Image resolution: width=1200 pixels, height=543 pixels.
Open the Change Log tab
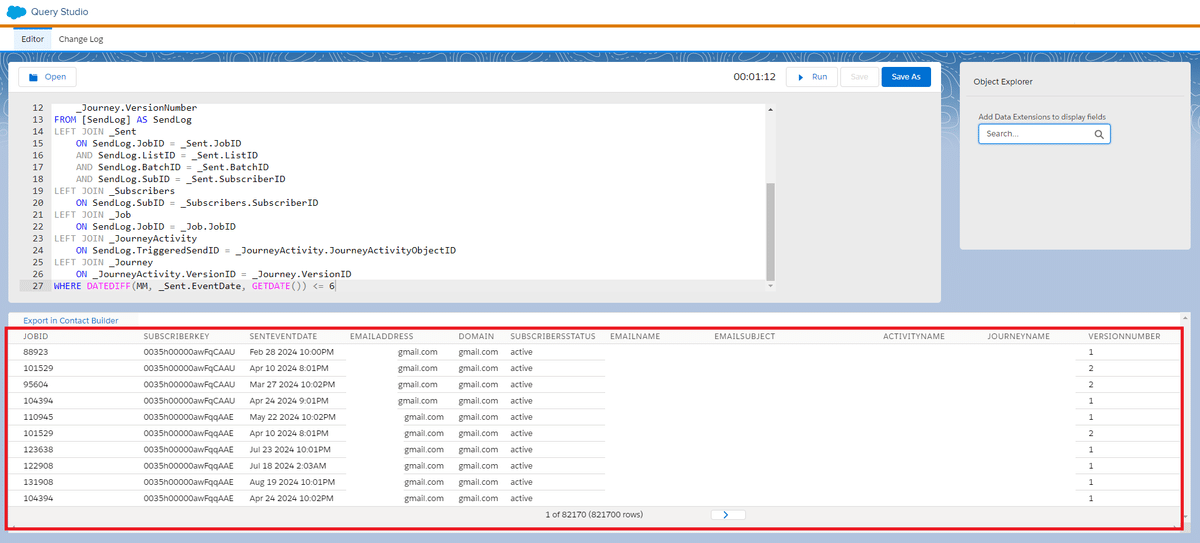(81, 39)
